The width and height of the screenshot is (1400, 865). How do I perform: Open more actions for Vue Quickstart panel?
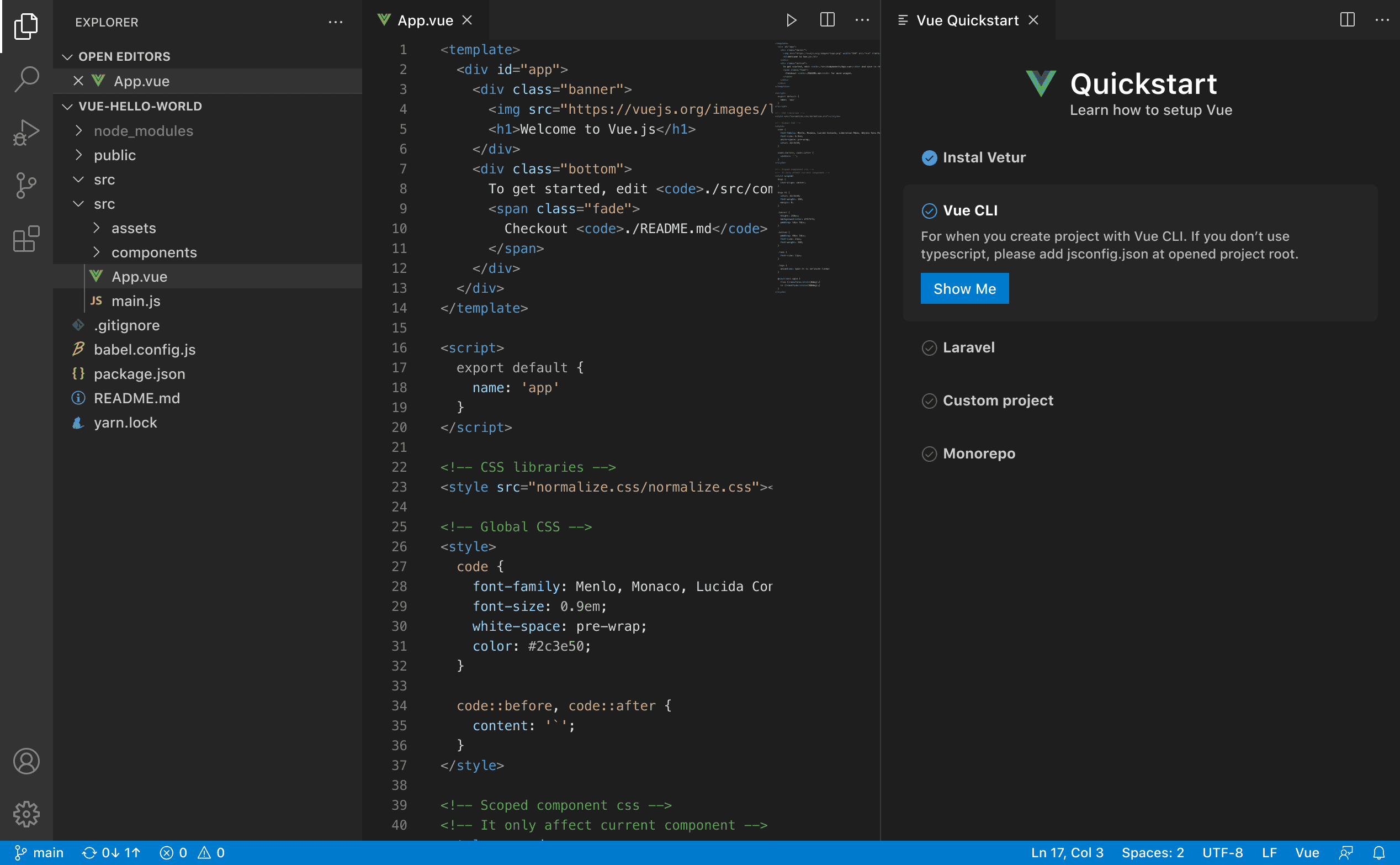click(x=1382, y=20)
